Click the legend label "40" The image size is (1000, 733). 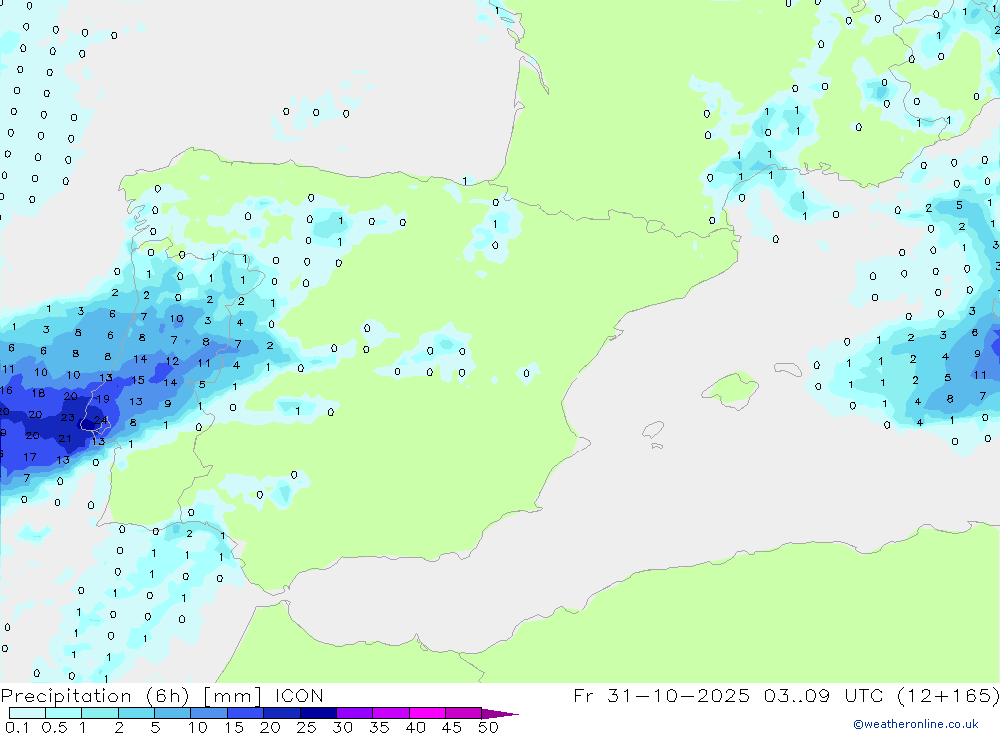tap(415, 727)
